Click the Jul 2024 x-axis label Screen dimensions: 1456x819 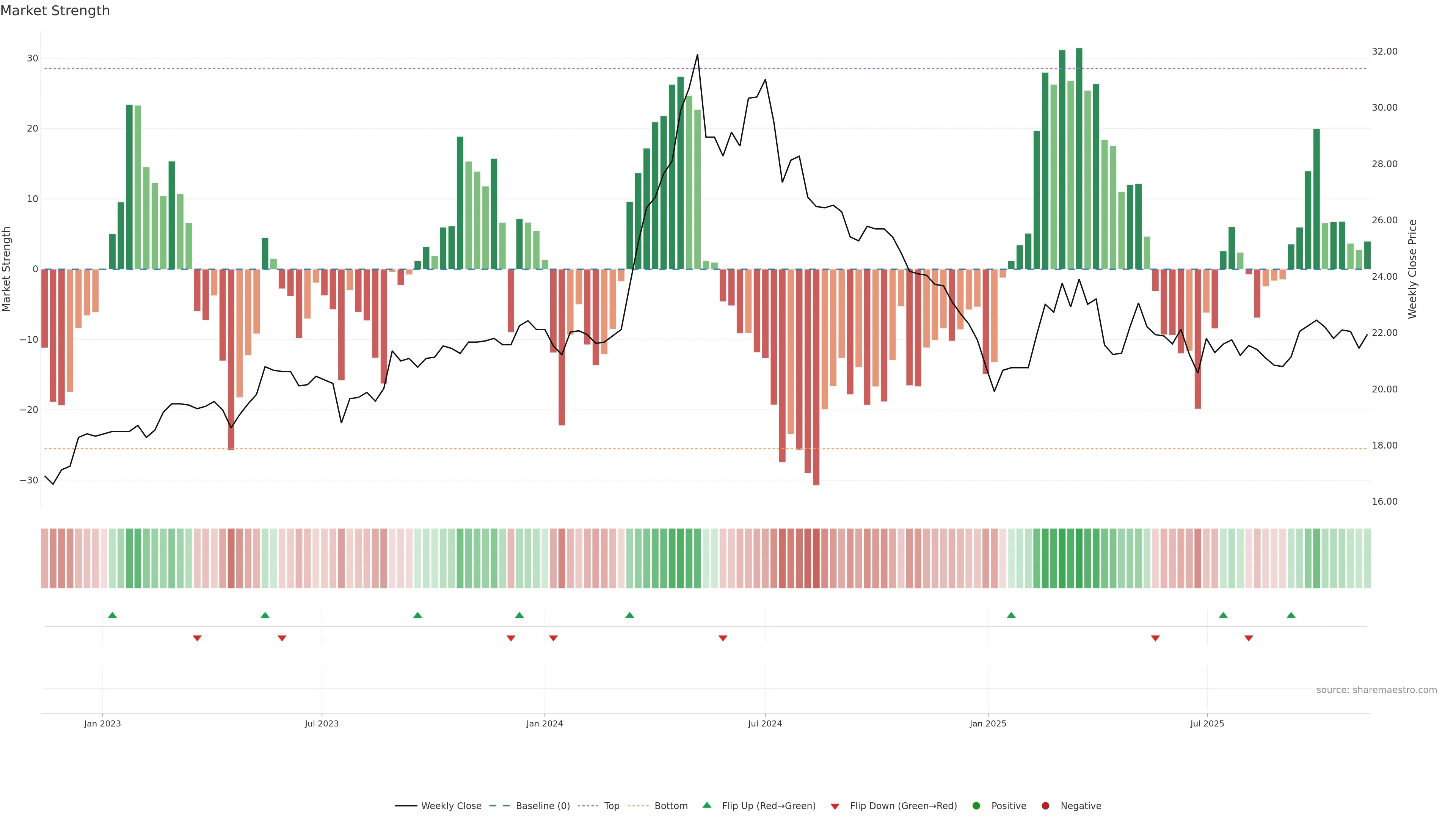coord(765,723)
